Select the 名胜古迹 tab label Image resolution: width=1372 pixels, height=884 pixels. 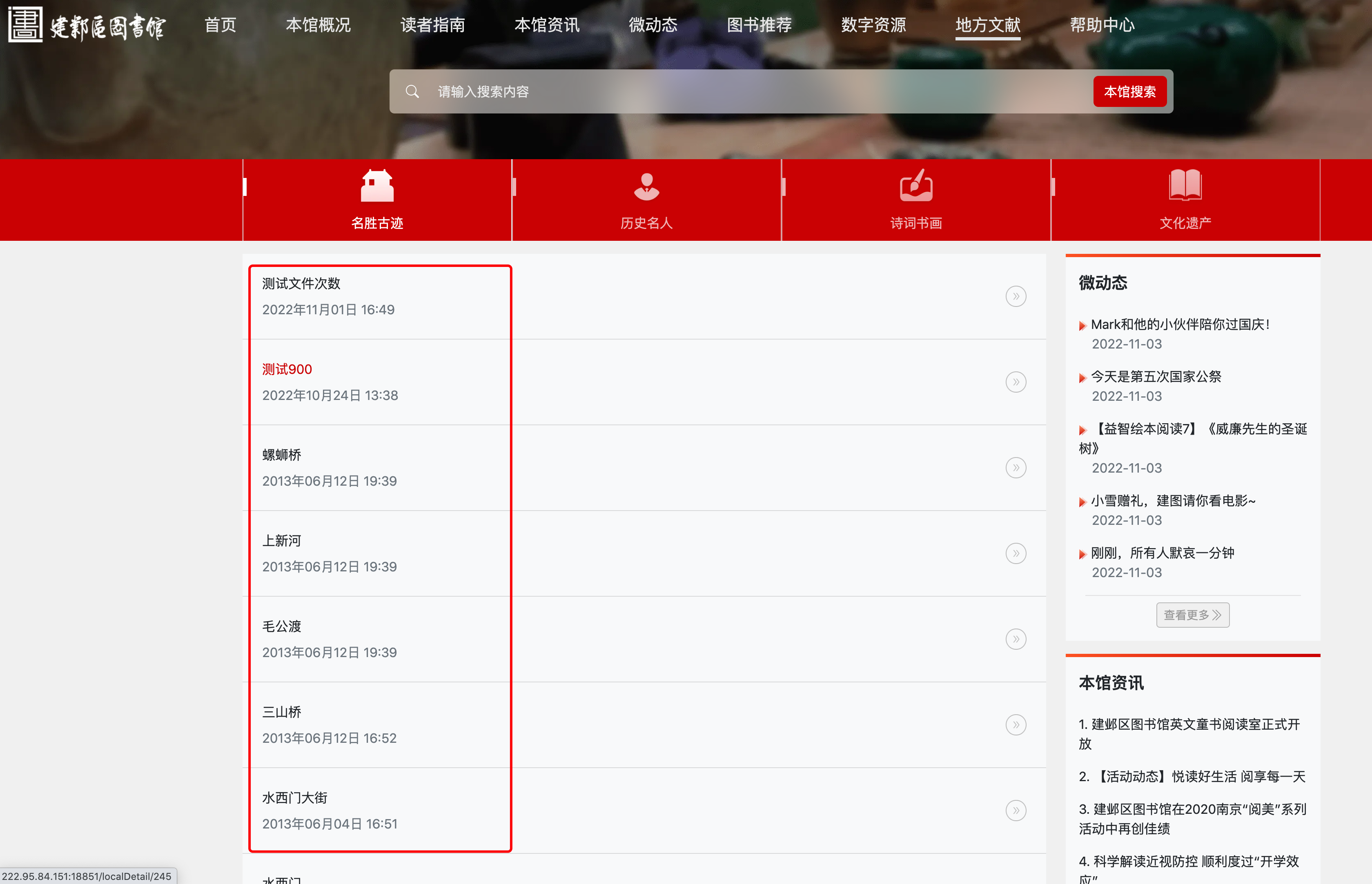377,223
